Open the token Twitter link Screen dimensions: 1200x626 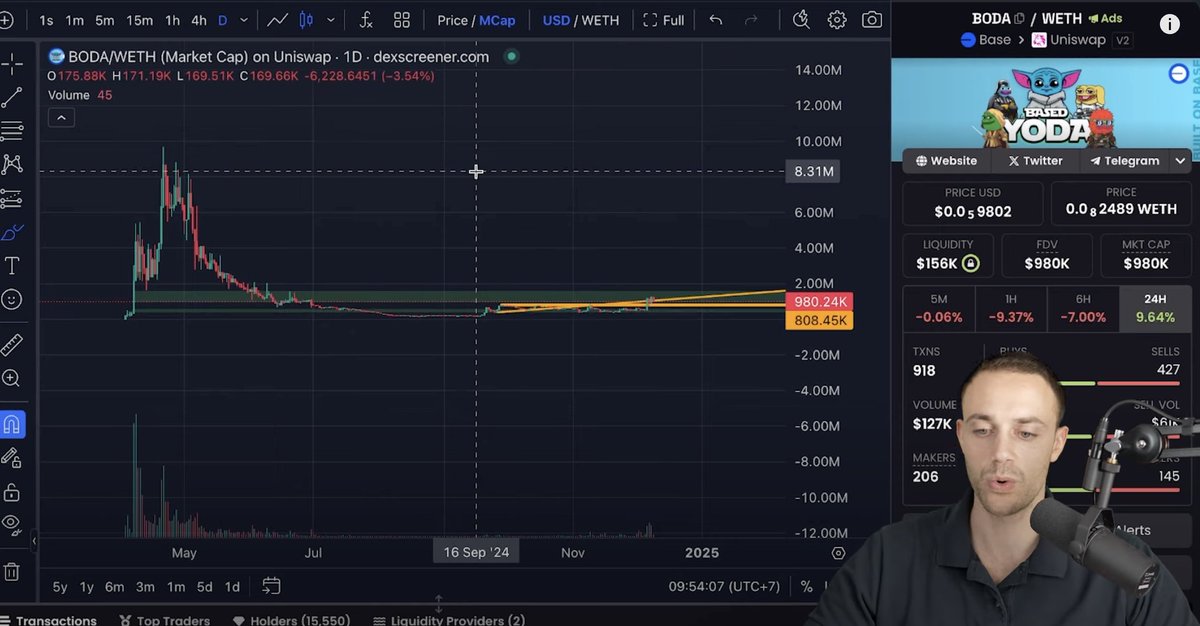click(1035, 160)
